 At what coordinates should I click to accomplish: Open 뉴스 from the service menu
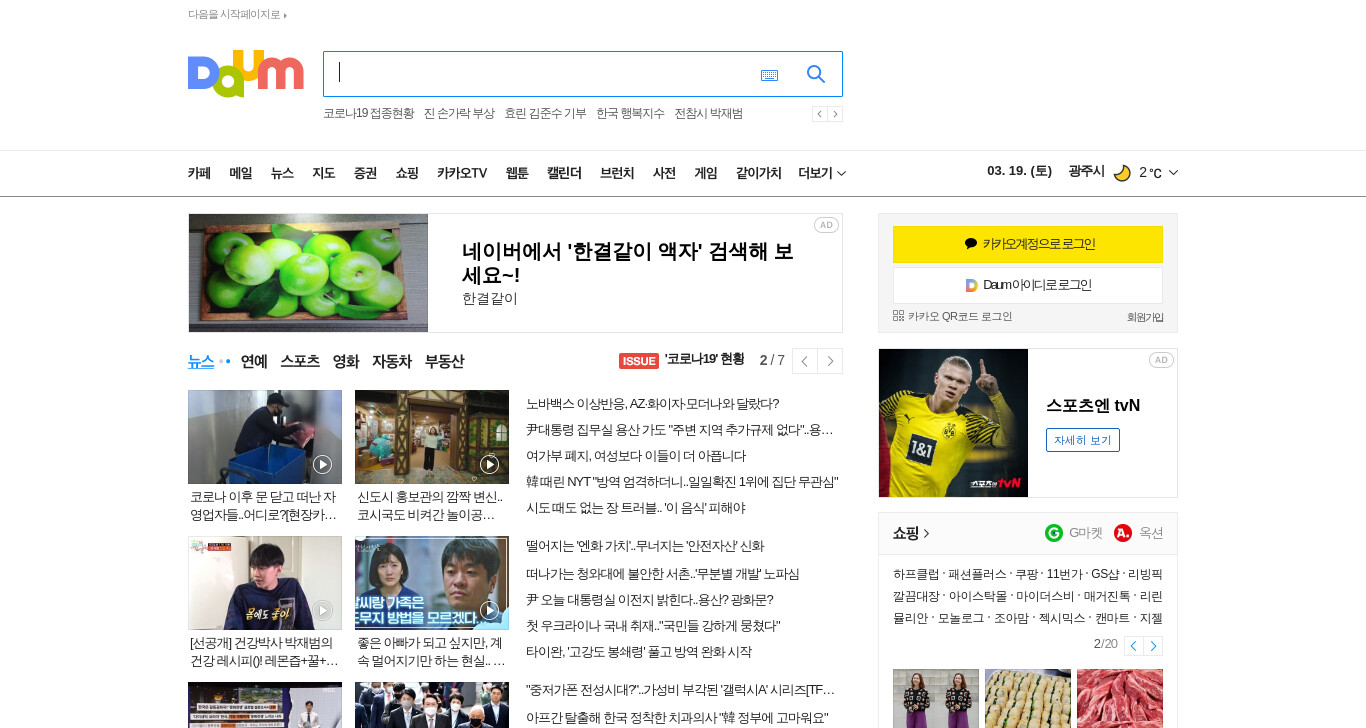[x=282, y=173]
